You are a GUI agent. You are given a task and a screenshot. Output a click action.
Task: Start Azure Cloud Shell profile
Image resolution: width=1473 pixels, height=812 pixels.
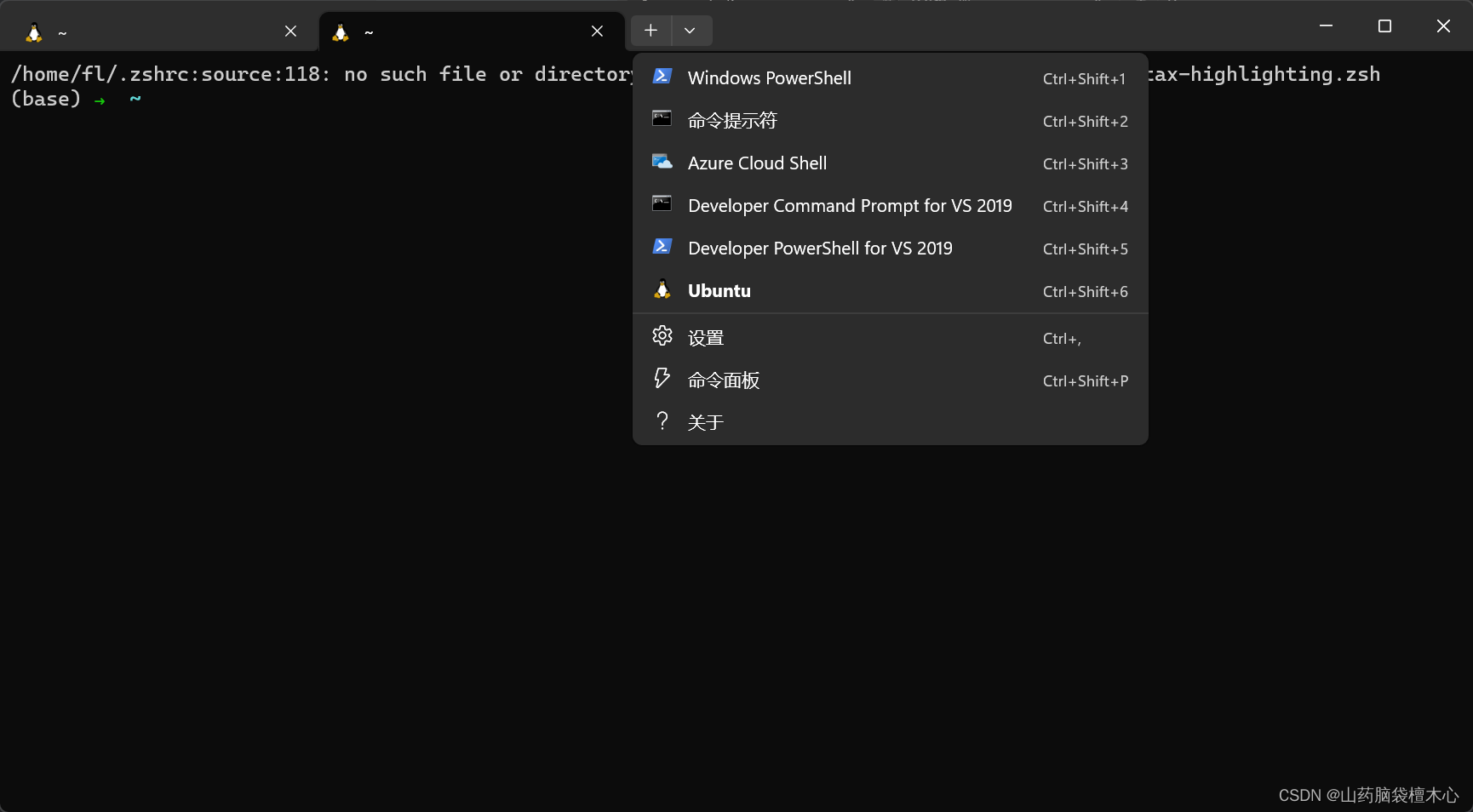891,163
